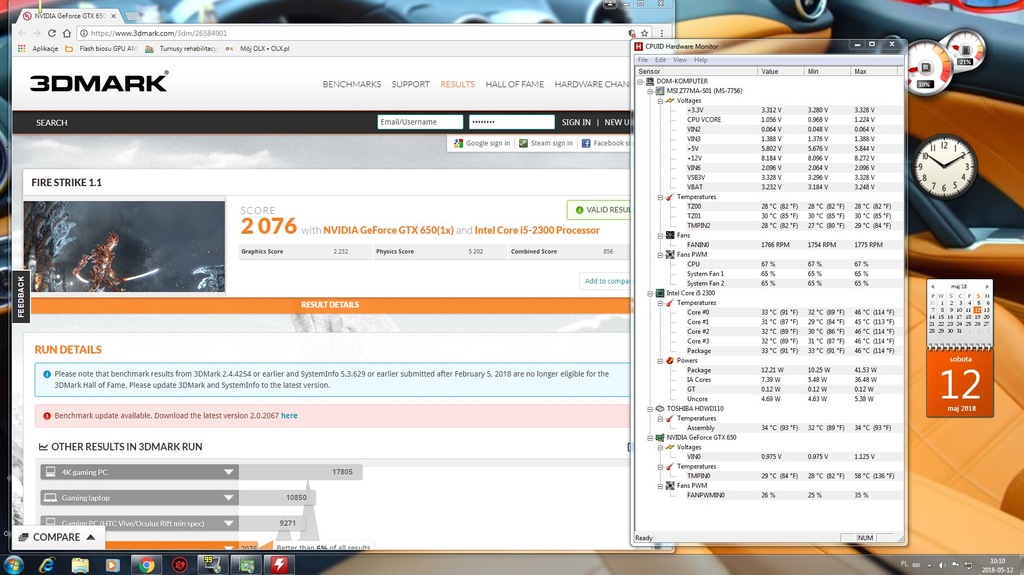Collapse the MSI Z77MA-S01 node
1024x575 pixels.
point(650,91)
